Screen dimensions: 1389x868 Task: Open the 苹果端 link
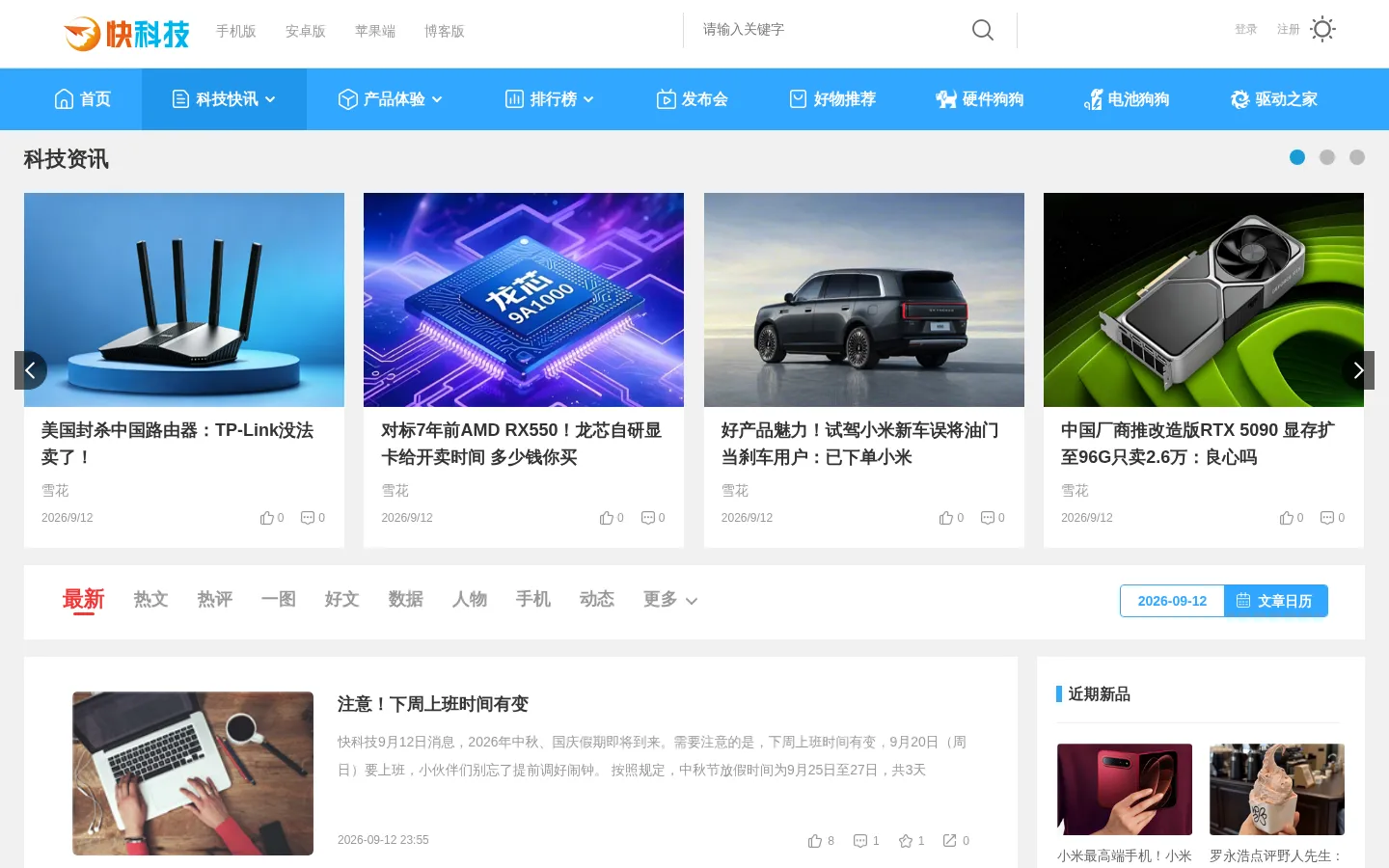click(375, 31)
